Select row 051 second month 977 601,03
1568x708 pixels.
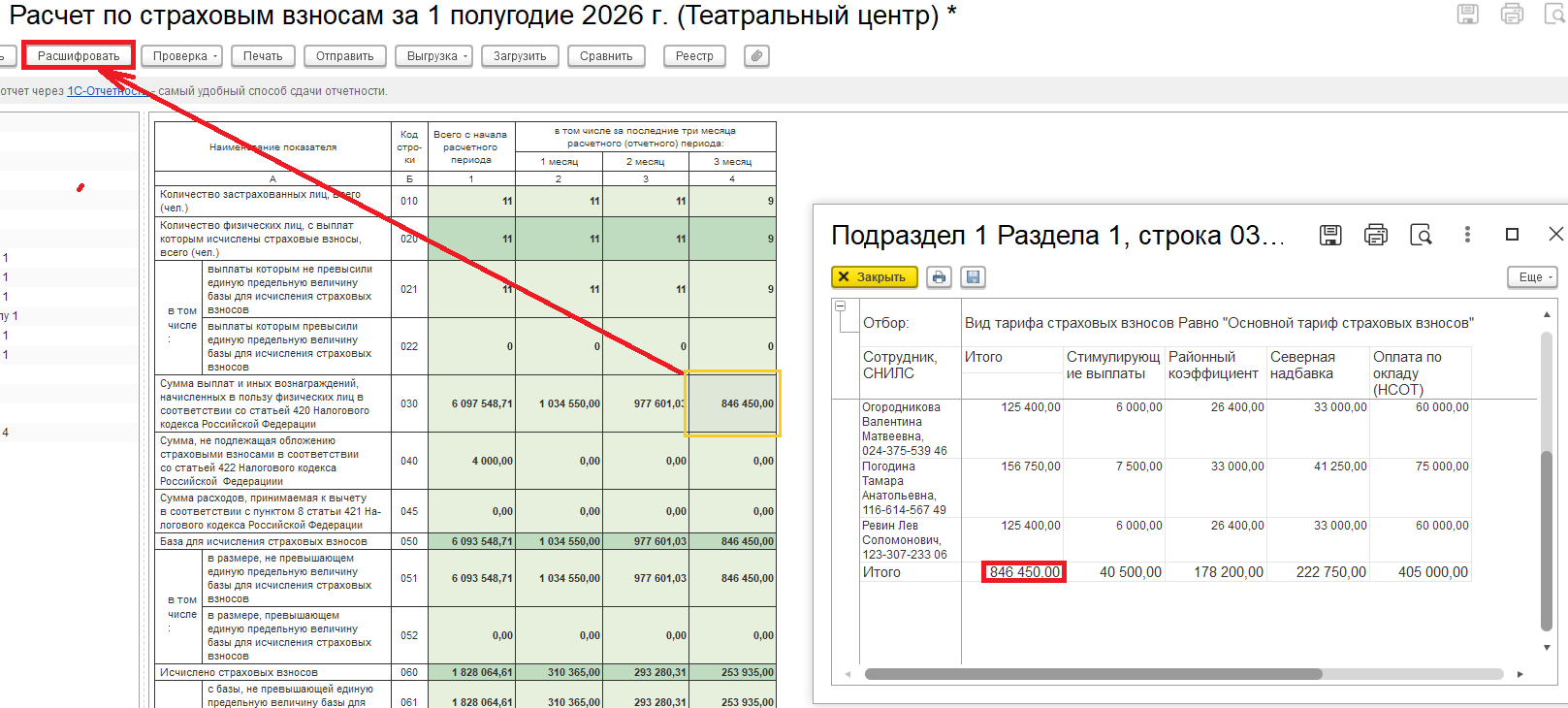[x=646, y=578]
